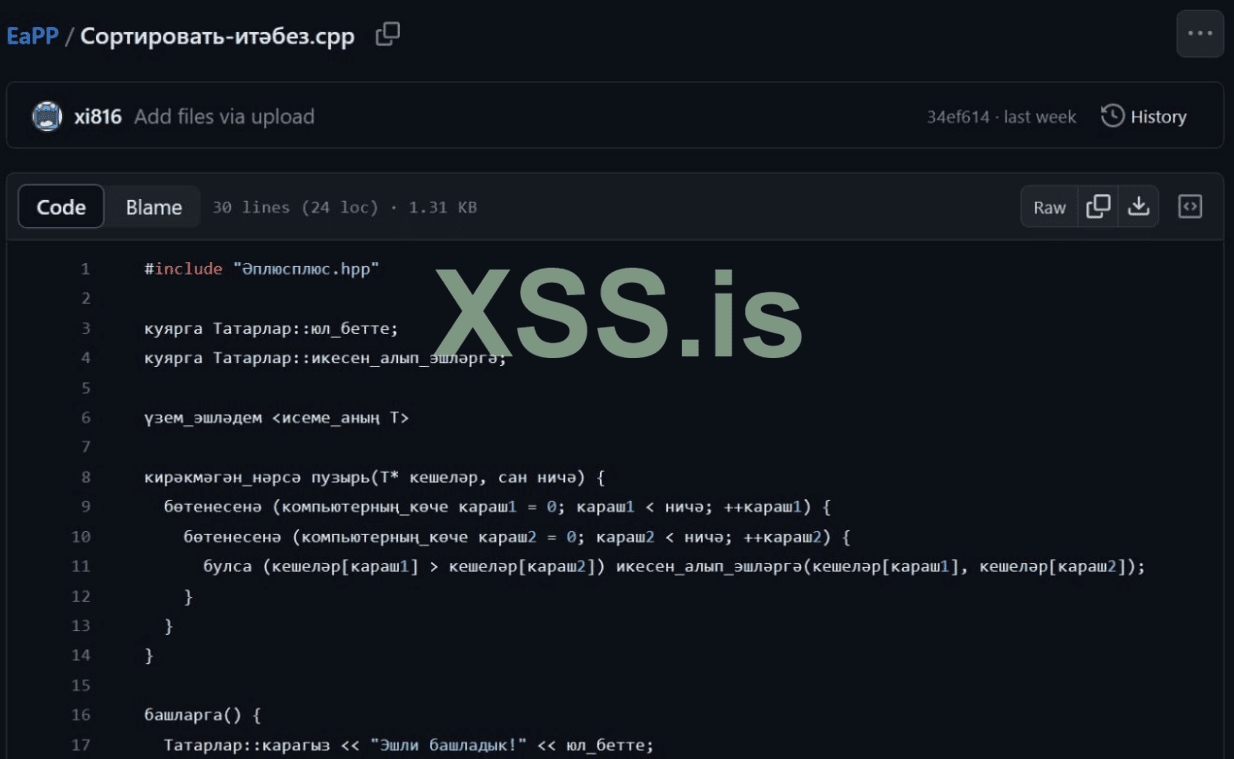Viewport: 1234px width, 759px height.
Task: Open the three-dot more options menu
Action: (x=1200, y=33)
